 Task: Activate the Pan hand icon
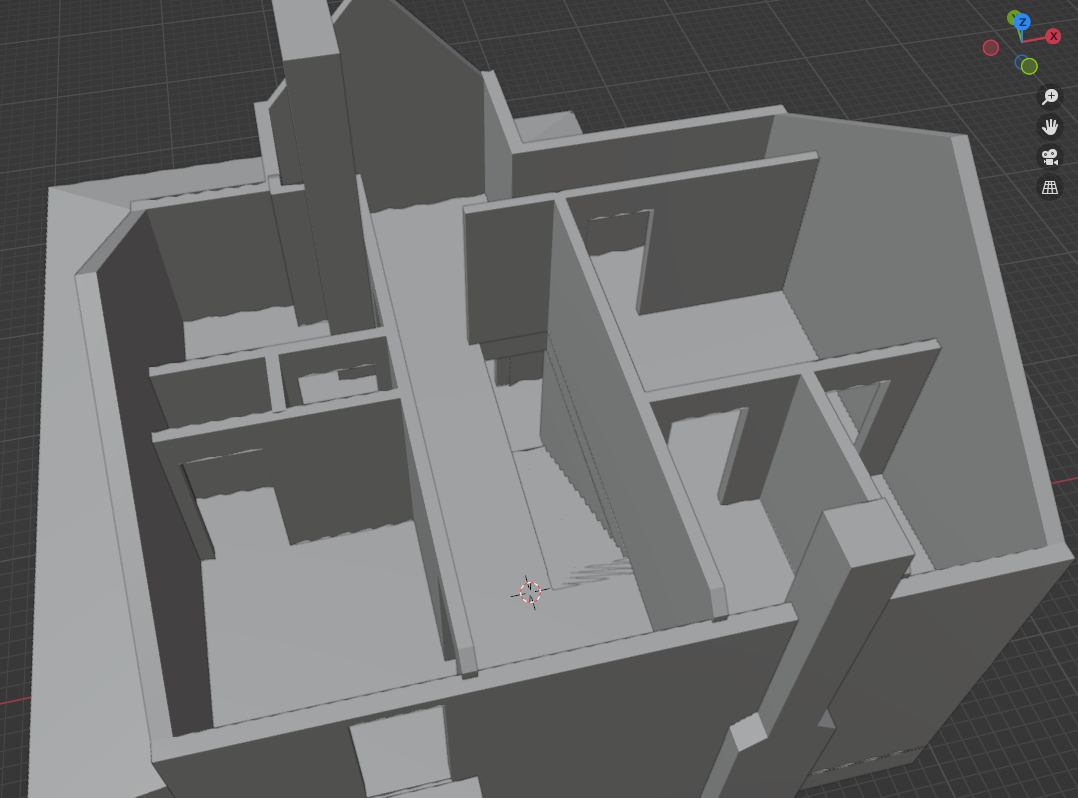[1050, 127]
